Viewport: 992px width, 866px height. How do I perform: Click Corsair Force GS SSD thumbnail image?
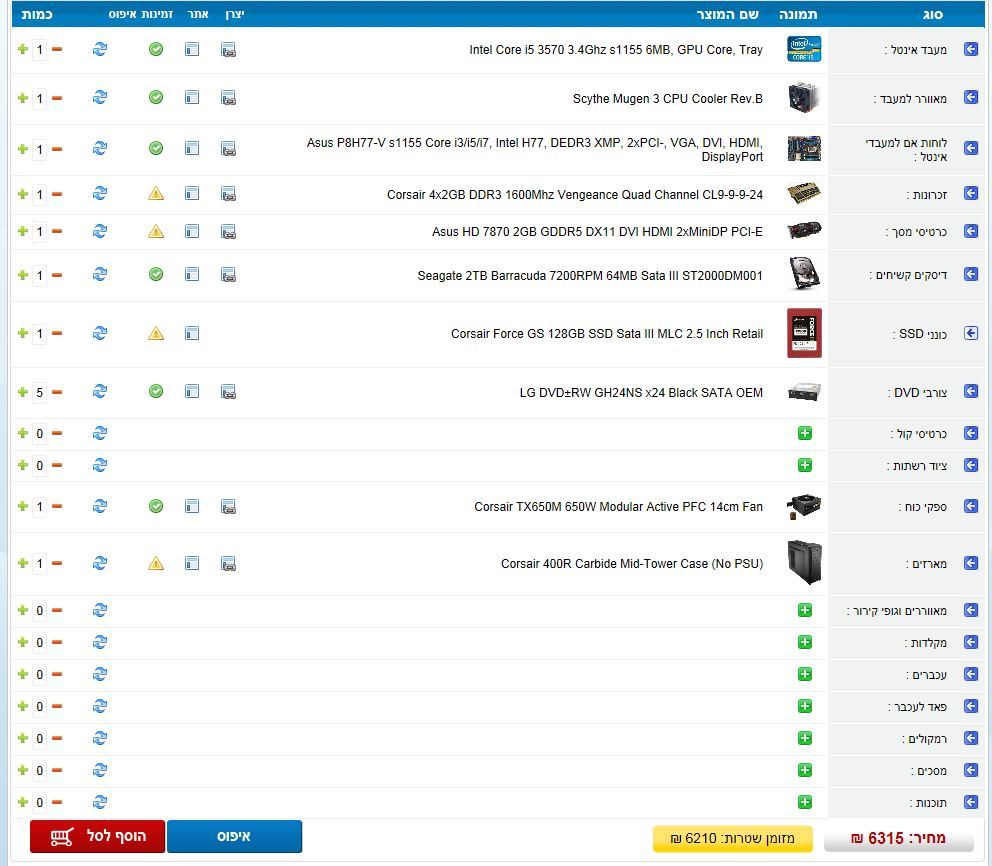804,334
